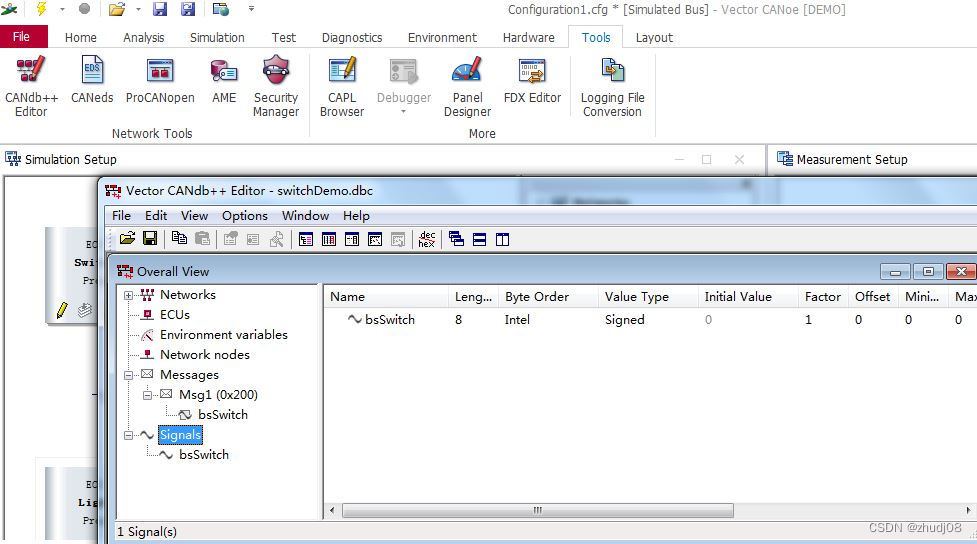
Task: Switch to the Hardware ribbon tab
Action: (x=528, y=37)
